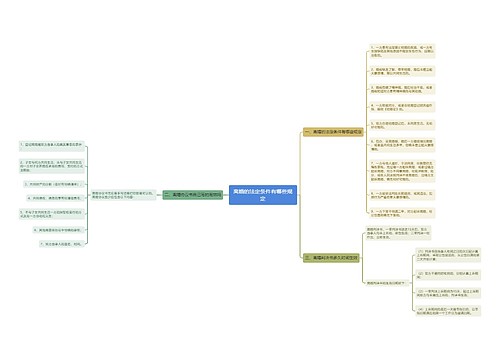Click the five-line yellow sub-item numbered 7
The height and width of the screenshot is (360, 500).
pos(402,171)
